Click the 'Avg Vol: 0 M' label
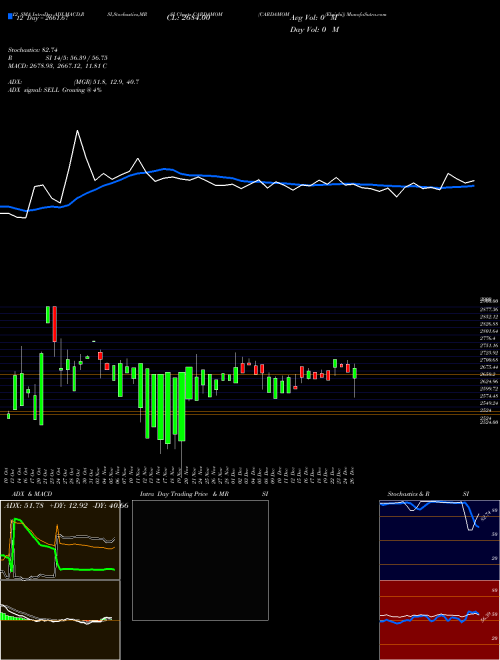The width and height of the screenshot is (500, 660). [314, 19]
